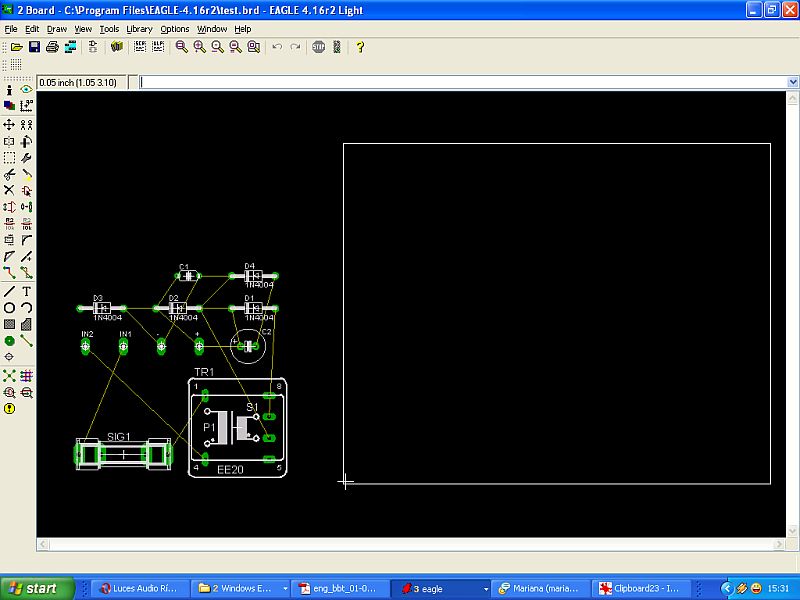Select the Circle tool
Screen dimensions: 800x600
tap(9, 308)
